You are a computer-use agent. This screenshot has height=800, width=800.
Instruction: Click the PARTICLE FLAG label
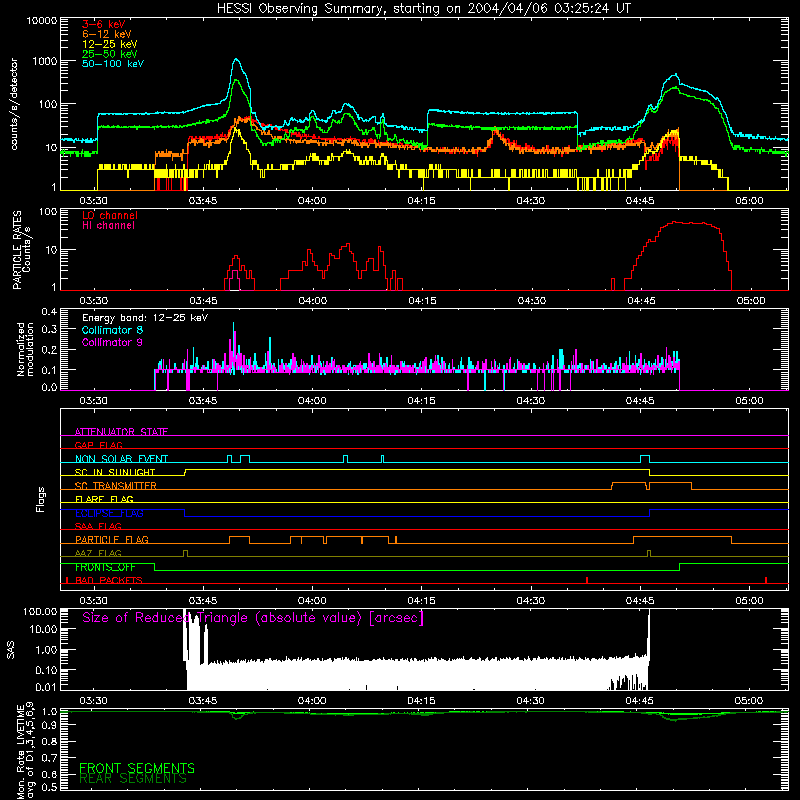point(112,539)
